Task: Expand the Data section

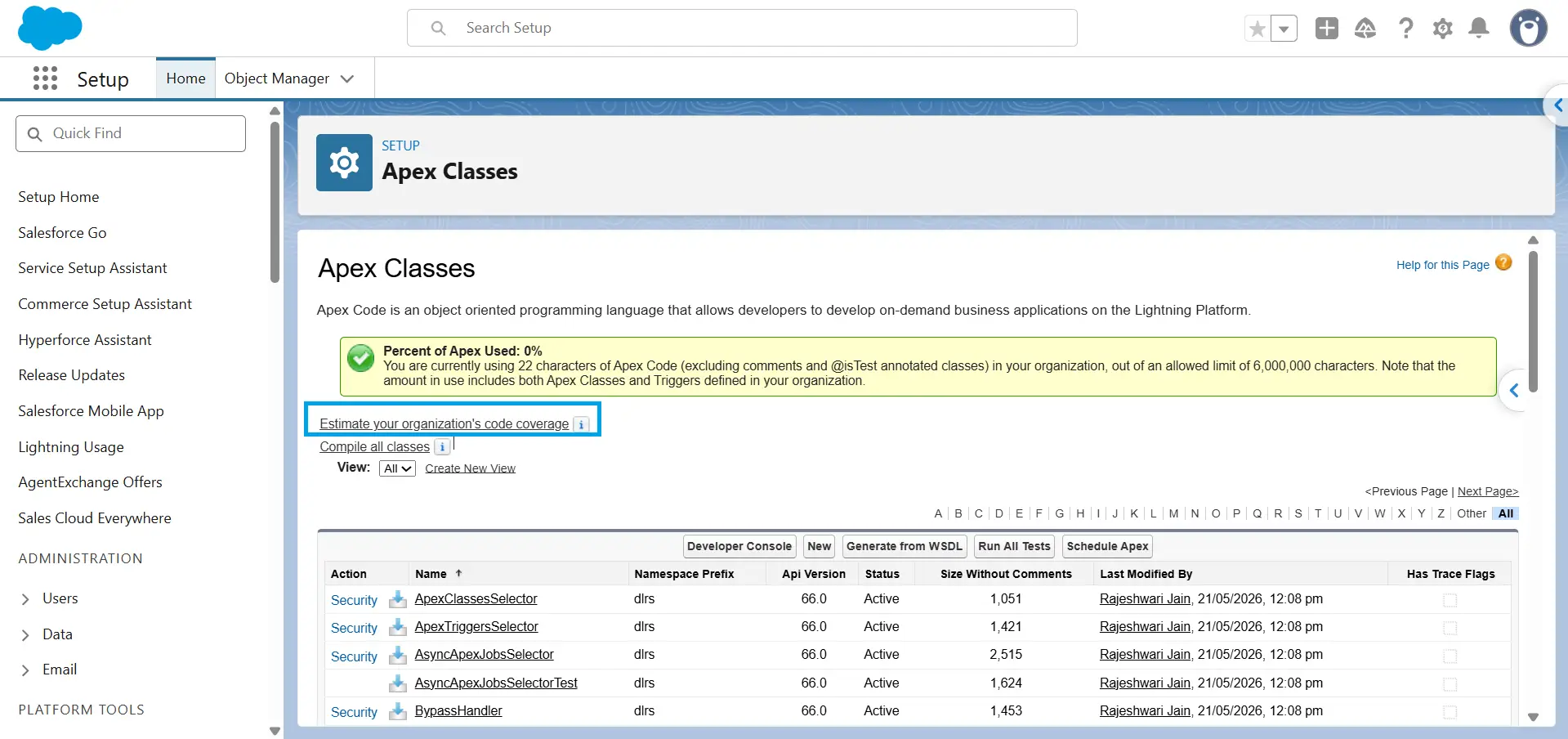Action: pyautogui.click(x=25, y=635)
